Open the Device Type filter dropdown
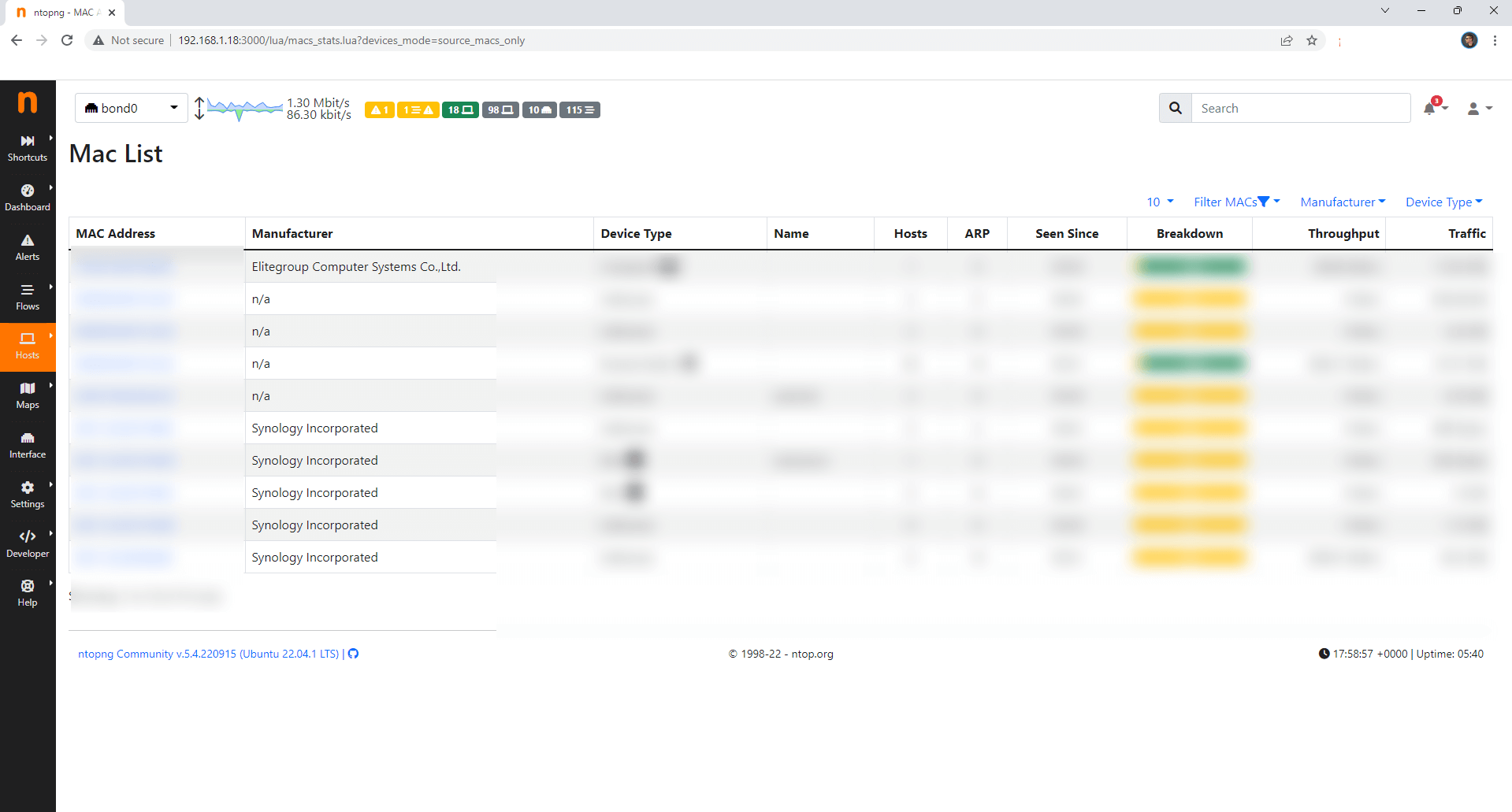This screenshot has height=812, width=1512. [1444, 202]
